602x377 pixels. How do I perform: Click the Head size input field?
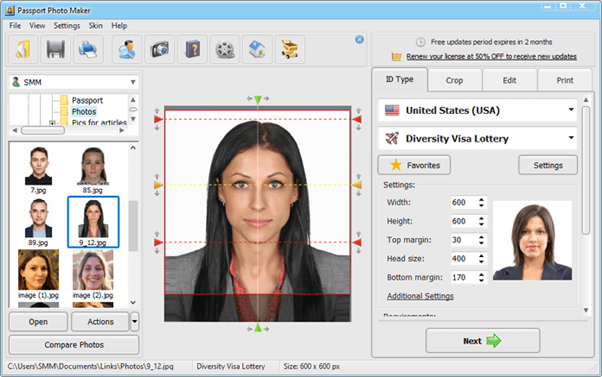tap(464, 258)
